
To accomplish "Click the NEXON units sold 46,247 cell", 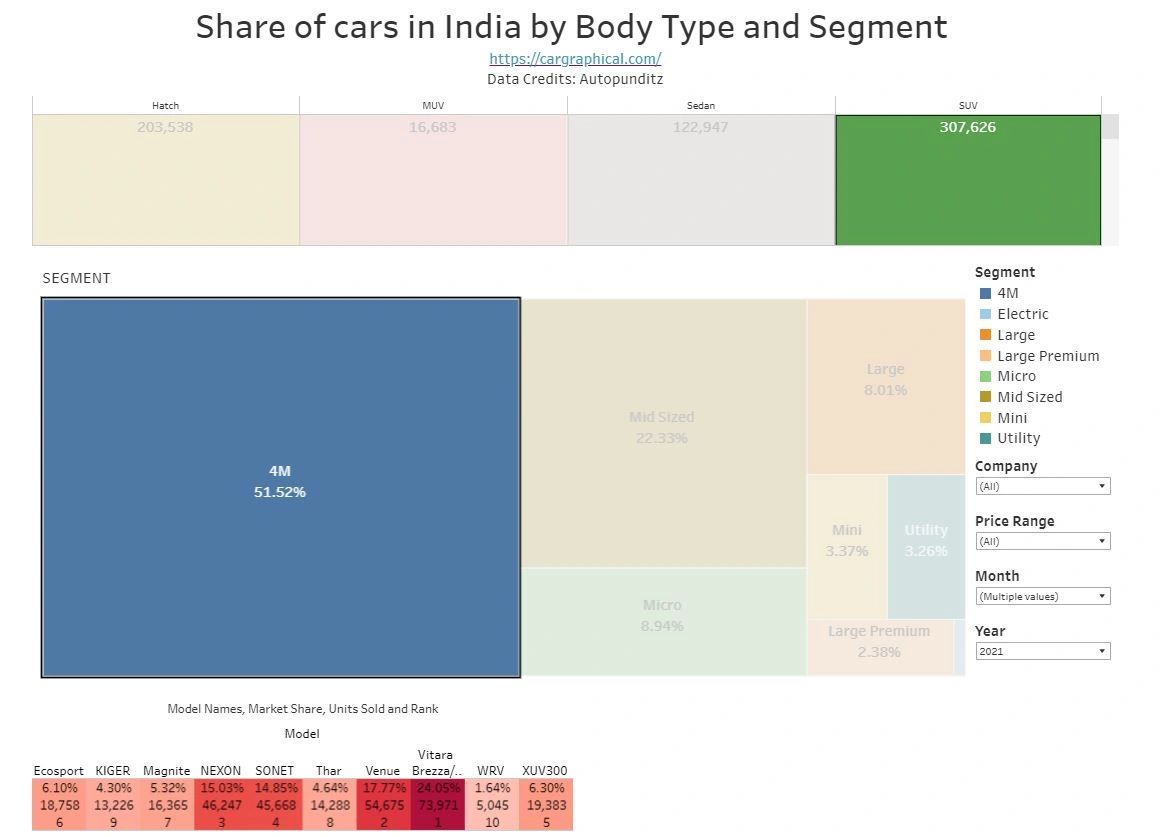I will point(221,805).
